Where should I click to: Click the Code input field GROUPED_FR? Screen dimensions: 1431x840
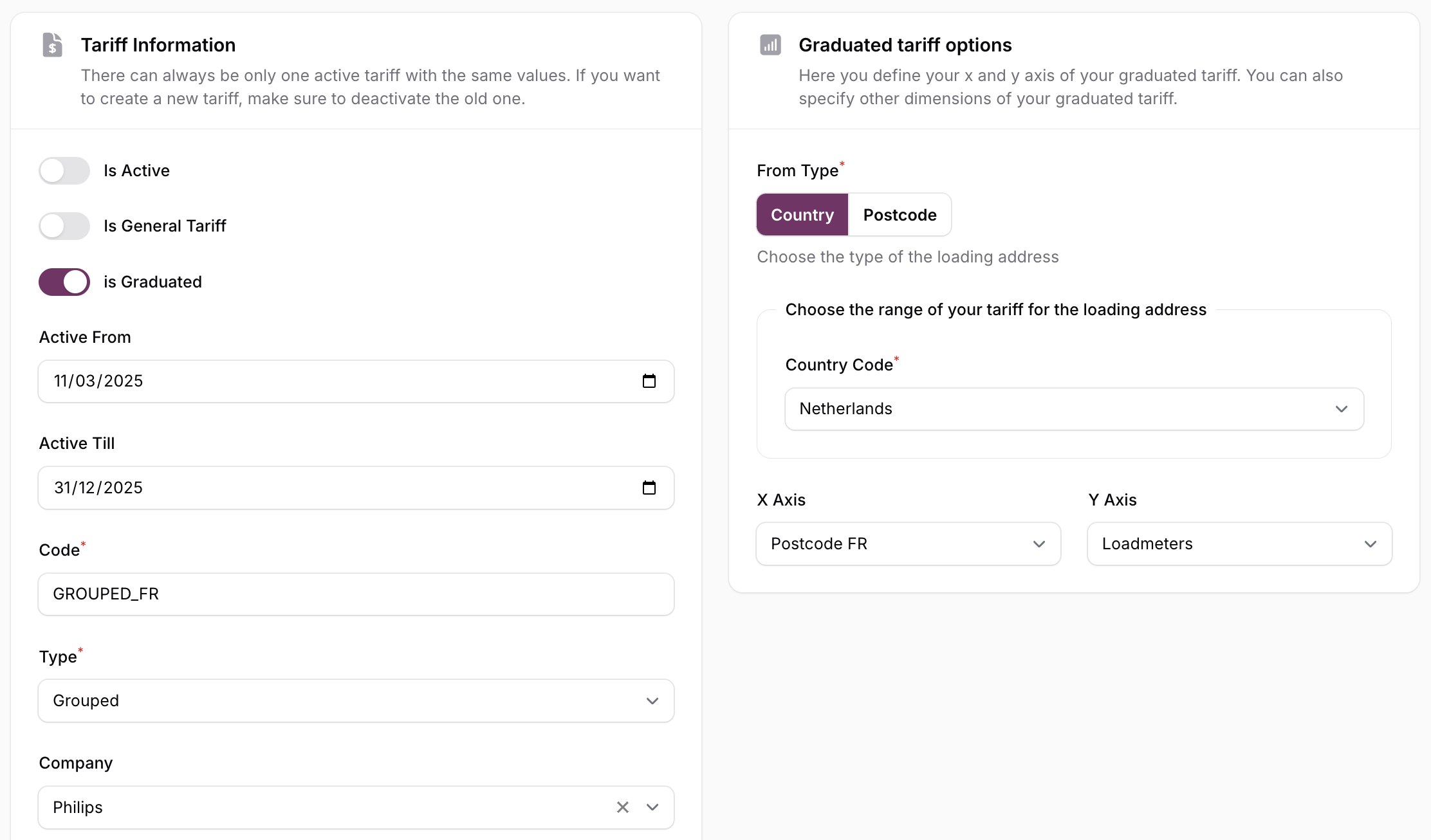click(356, 594)
